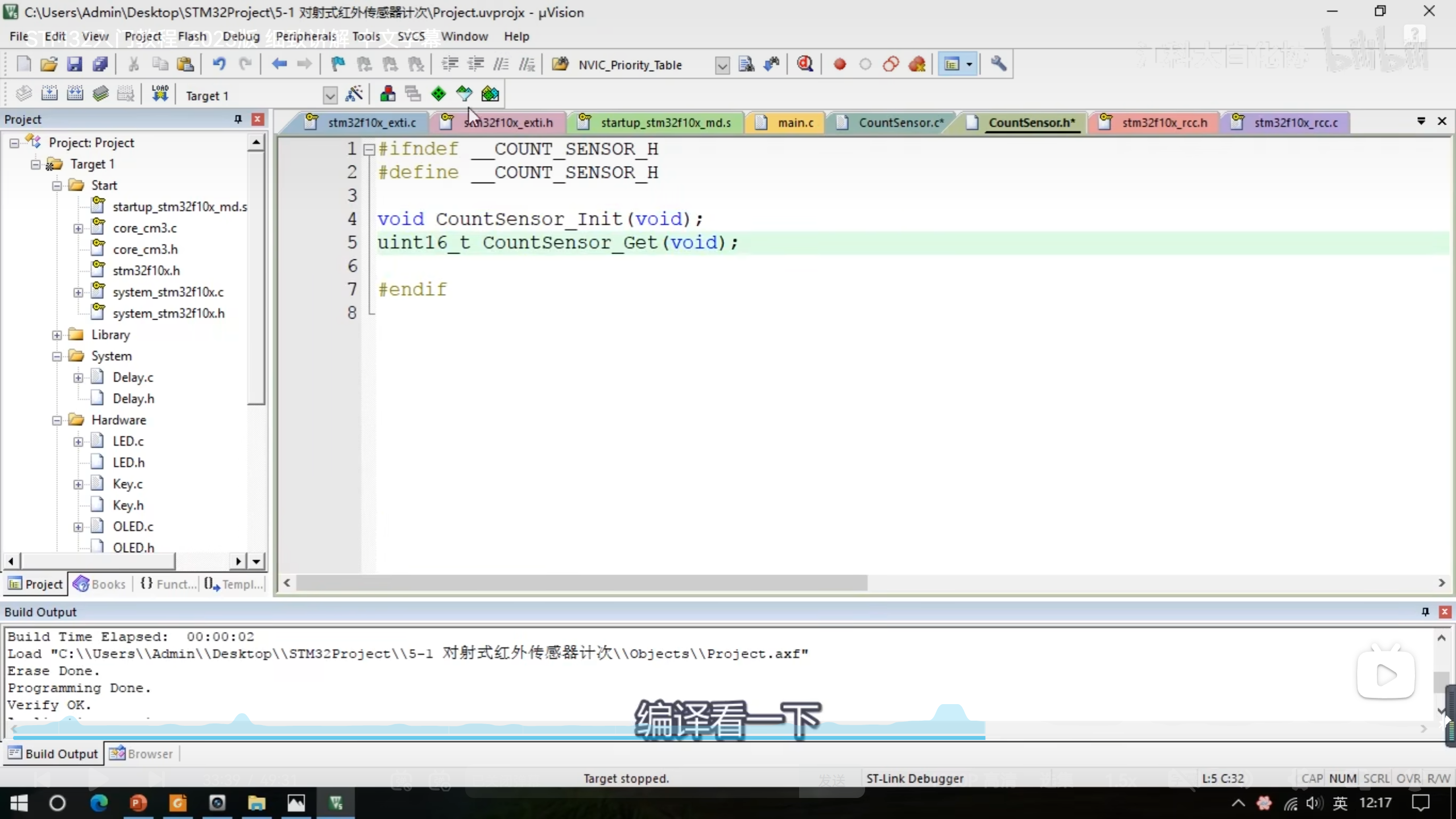Screen dimensions: 1456x819
Task: Expand the Library folder
Action: pyautogui.click(x=57, y=335)
